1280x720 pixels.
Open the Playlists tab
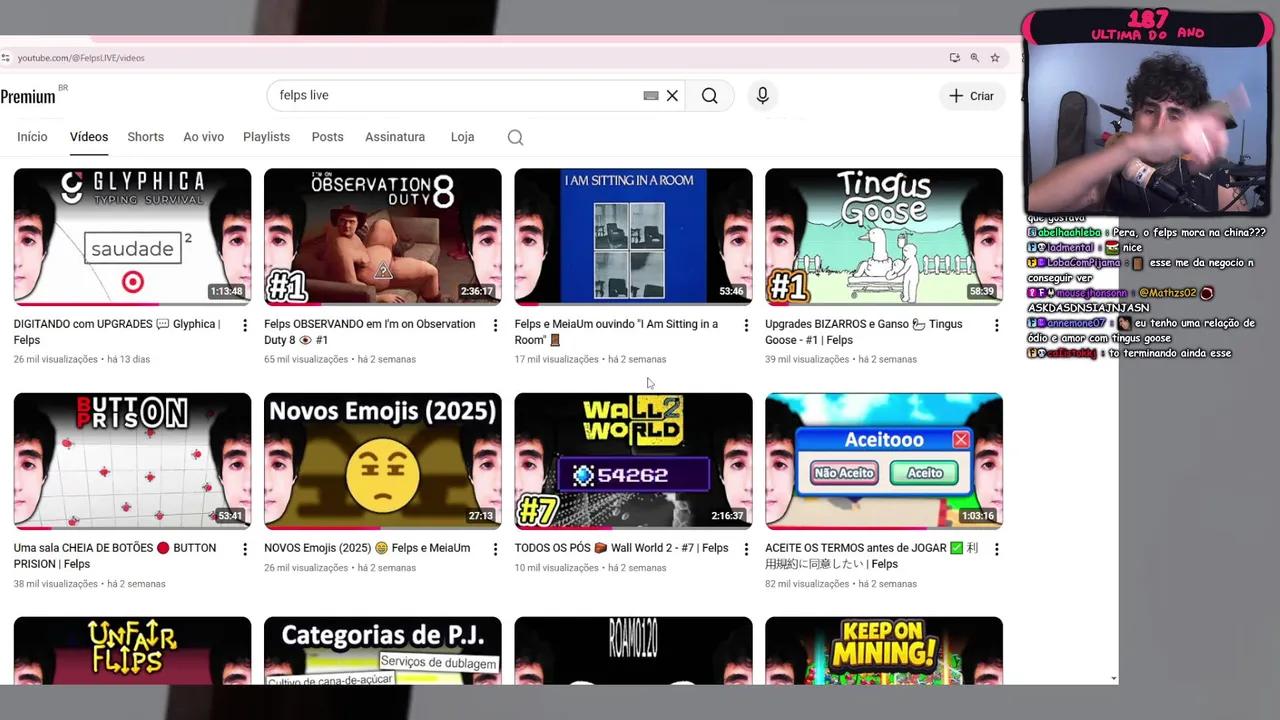pos(266,137)
